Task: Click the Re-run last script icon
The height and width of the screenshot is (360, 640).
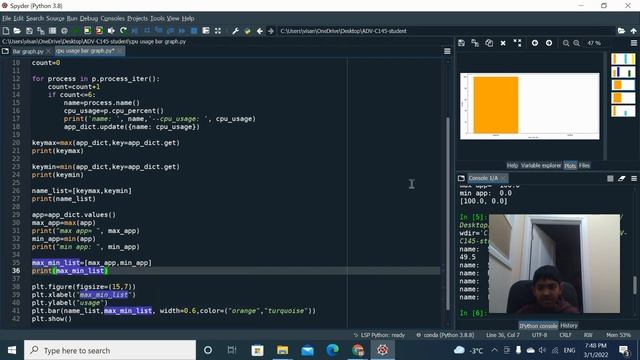Action: pyautogui.click(x=123, y=31)
